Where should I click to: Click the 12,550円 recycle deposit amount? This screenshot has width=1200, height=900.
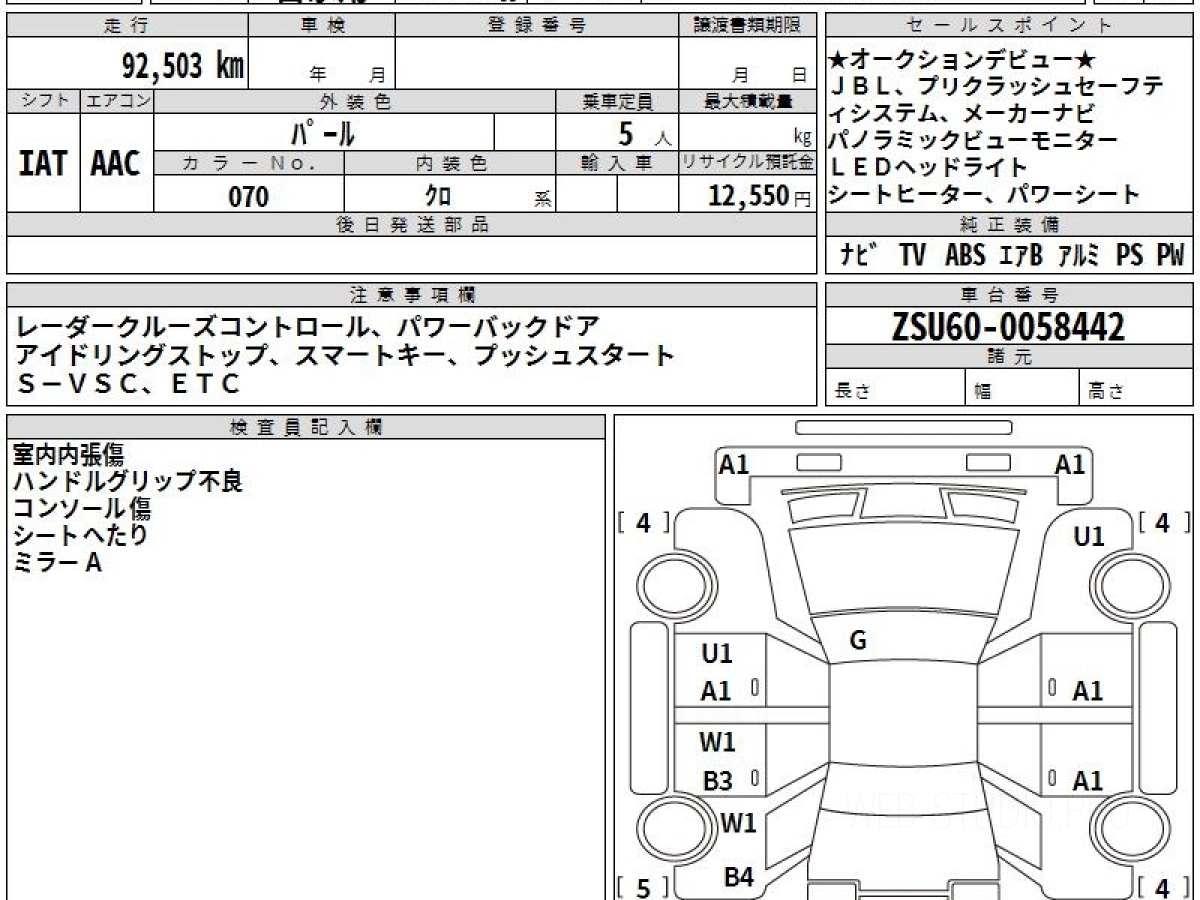click(760, 196)
